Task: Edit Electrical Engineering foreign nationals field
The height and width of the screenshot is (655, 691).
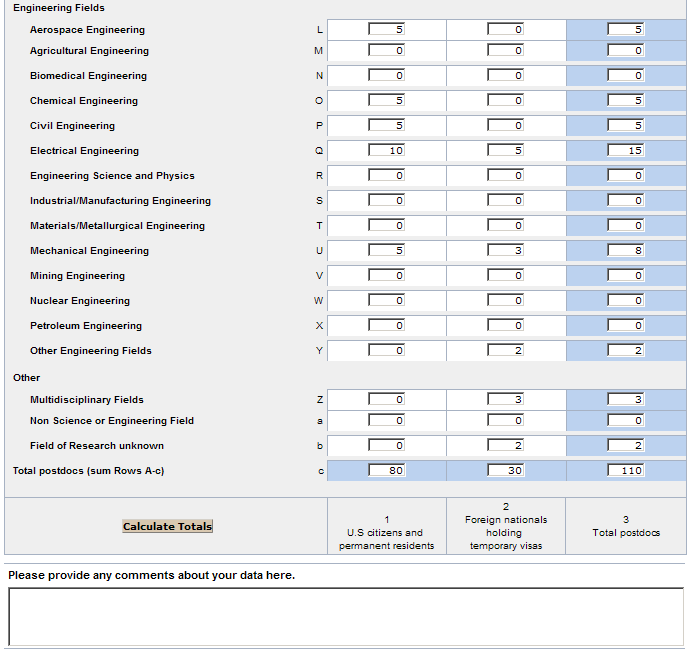Action: (505, 151)
